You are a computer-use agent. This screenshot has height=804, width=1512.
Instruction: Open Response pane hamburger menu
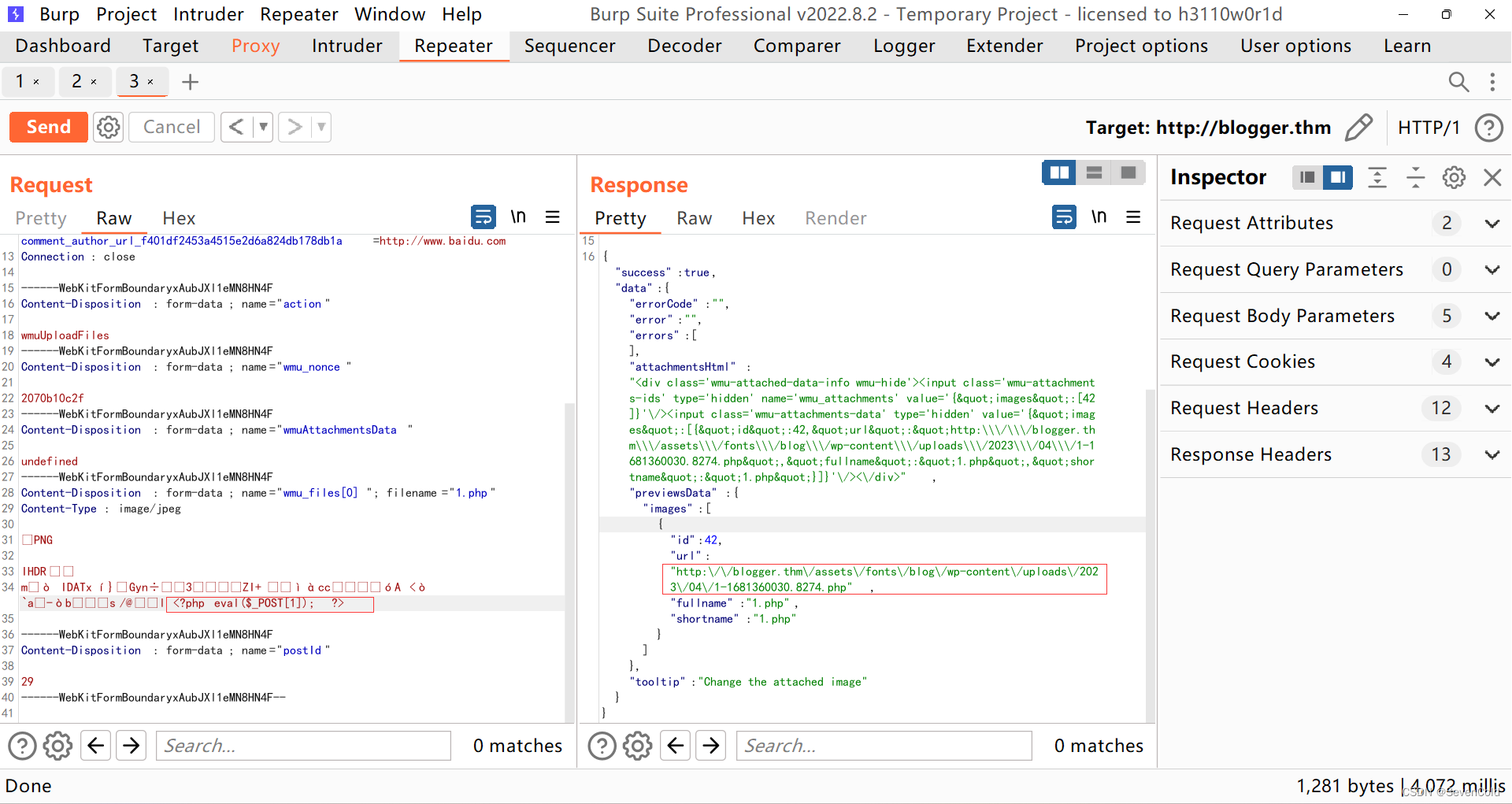pos(1133,217)
